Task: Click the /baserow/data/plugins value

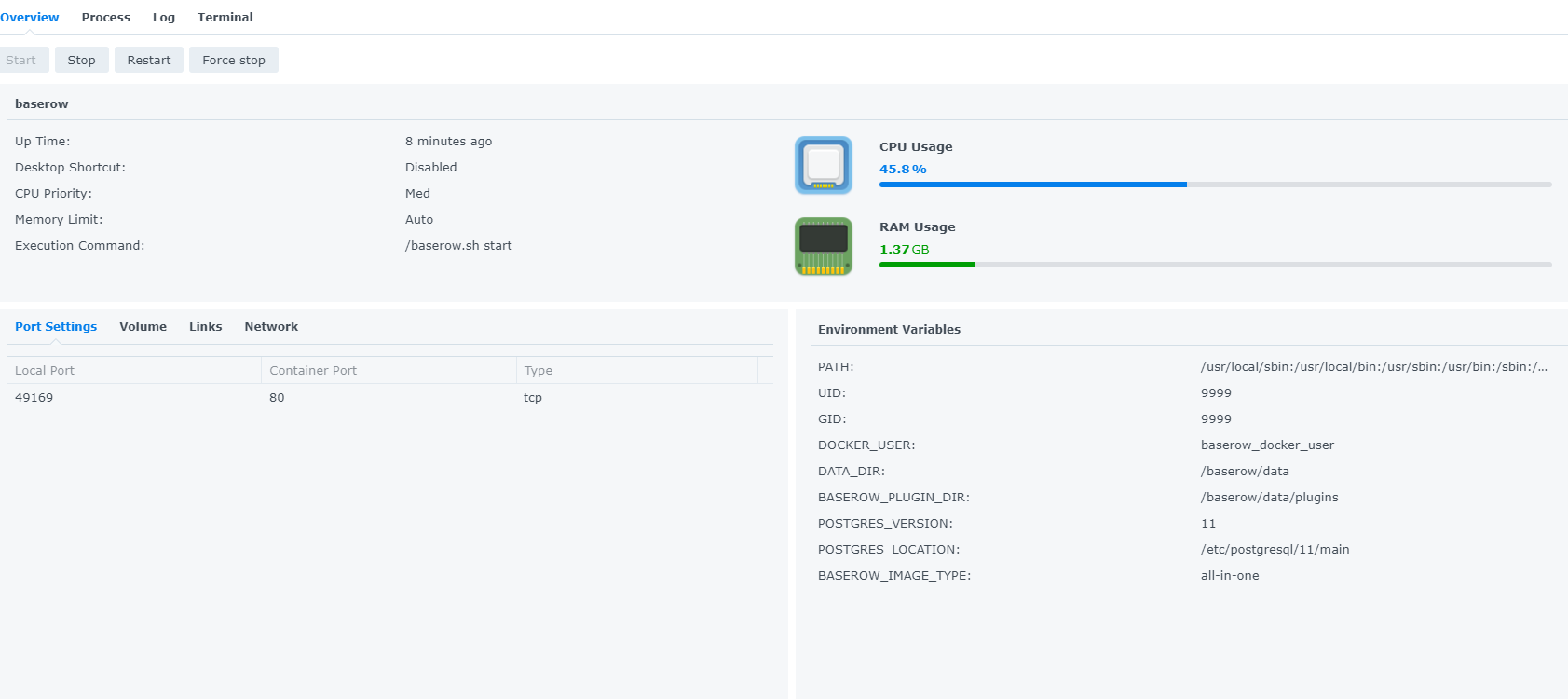Action: [x=1269, y=497]
